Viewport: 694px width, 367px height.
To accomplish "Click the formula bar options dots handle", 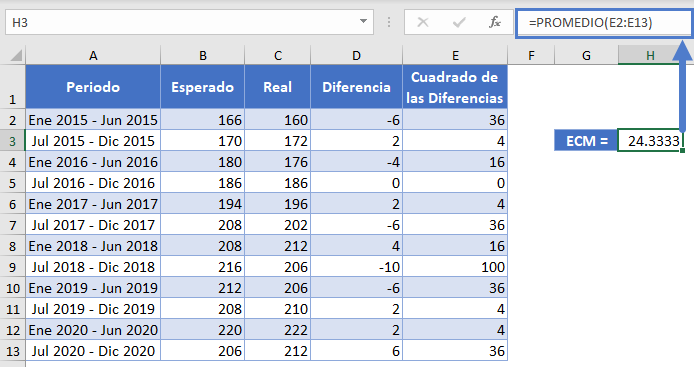I will click(389, 22).
